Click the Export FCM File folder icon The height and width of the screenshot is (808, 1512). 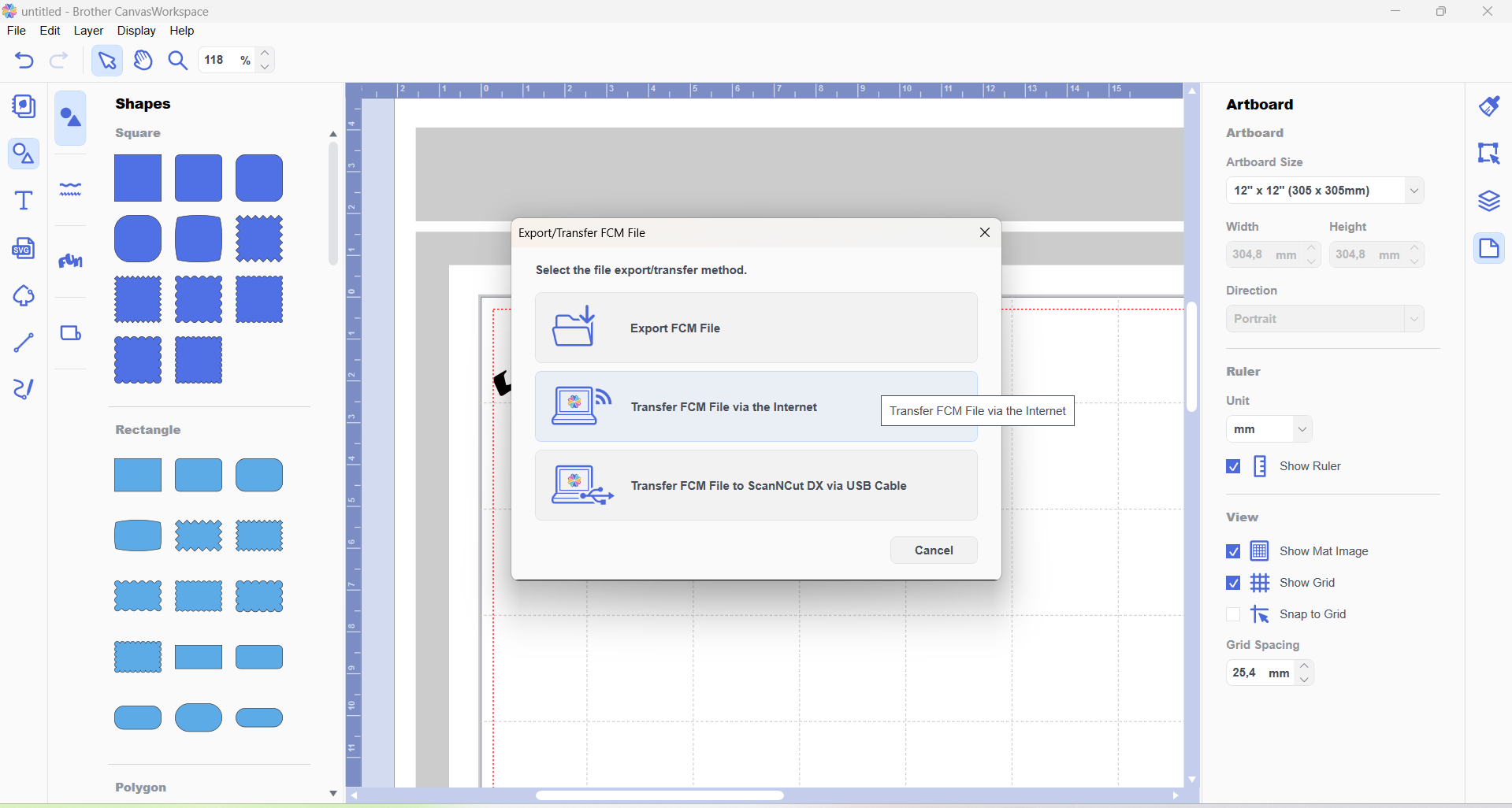click(x=574, y=327)
